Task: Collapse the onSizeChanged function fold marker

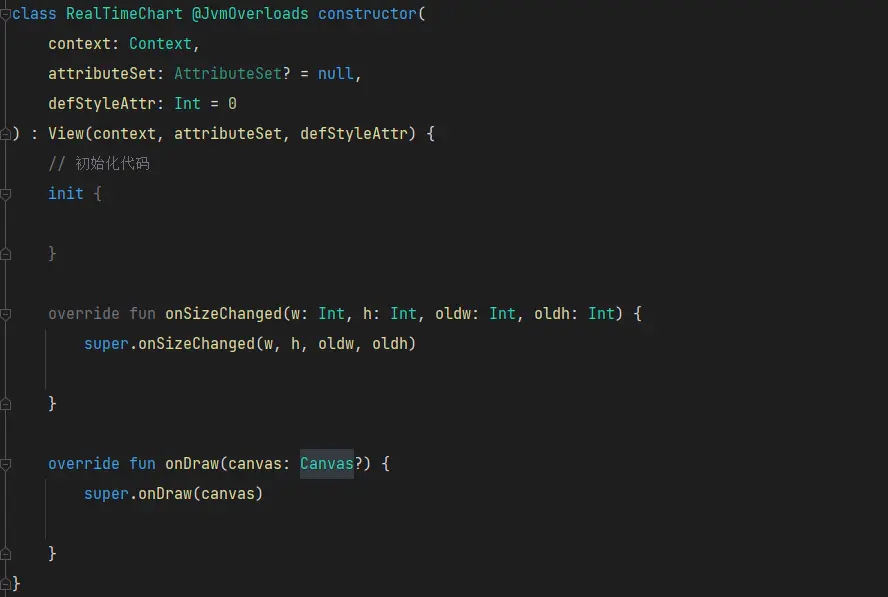Action: pyautogui.click(x=6, y=314)
